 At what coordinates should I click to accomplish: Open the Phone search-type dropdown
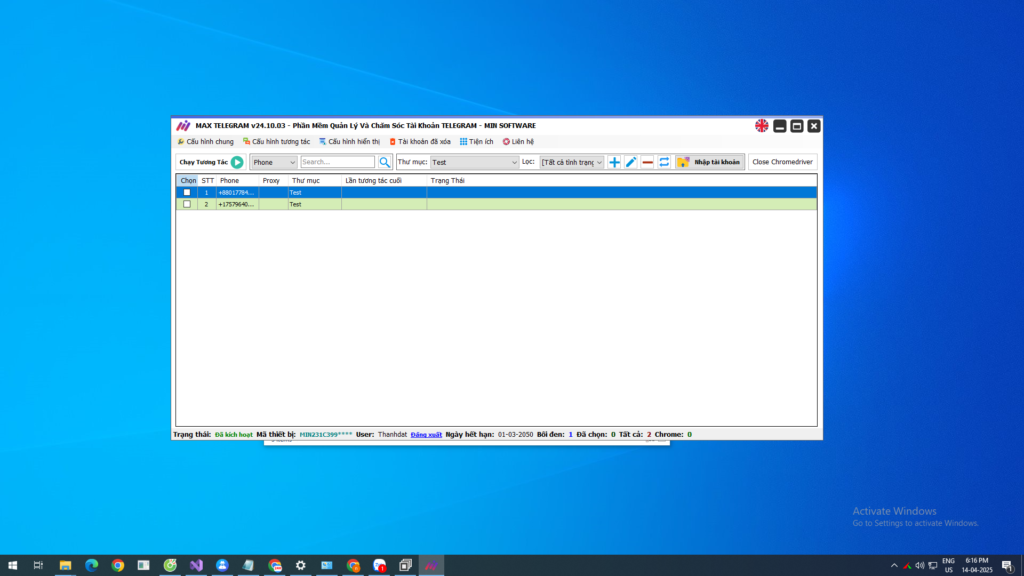[274, 162]
